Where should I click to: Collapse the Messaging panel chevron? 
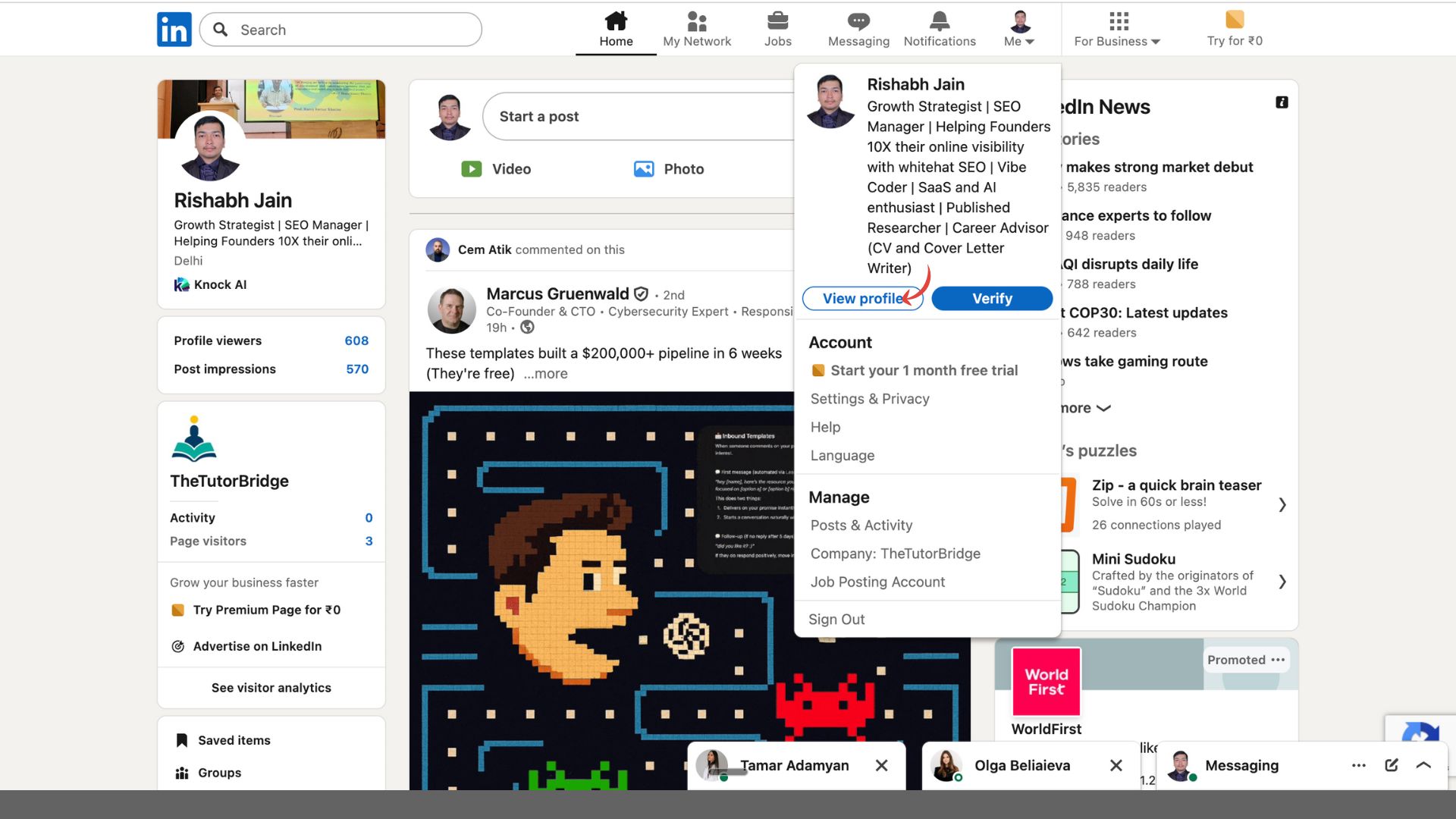(1424, 765)
